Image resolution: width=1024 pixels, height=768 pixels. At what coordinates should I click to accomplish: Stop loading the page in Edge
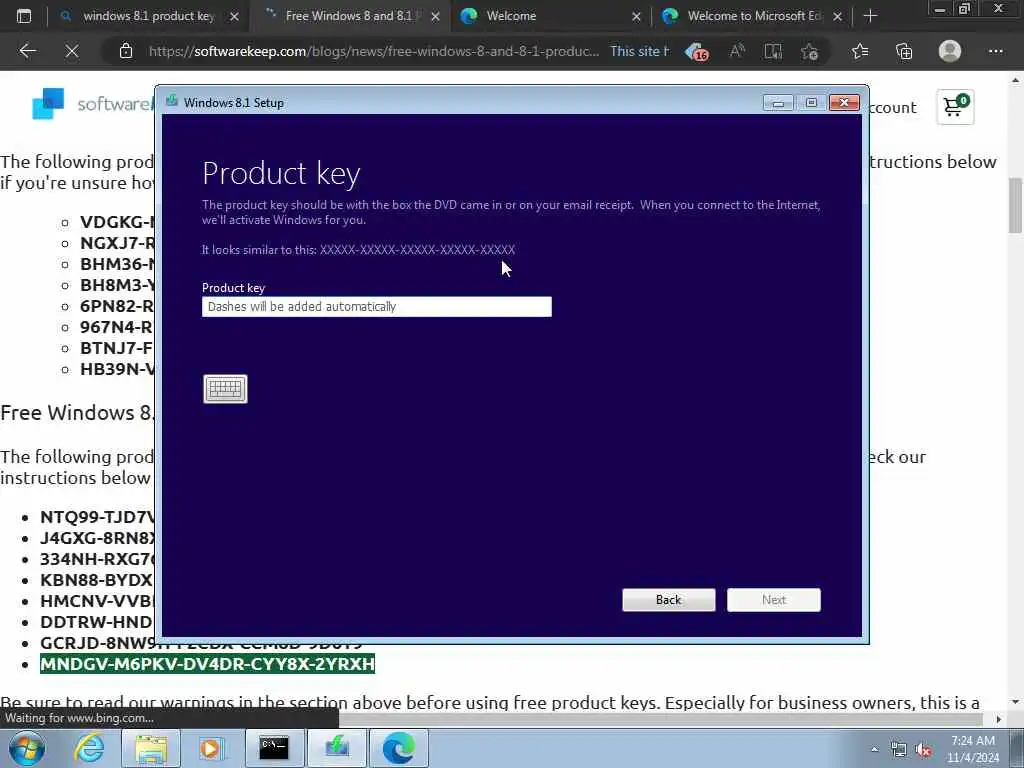[x=72, y=51]
